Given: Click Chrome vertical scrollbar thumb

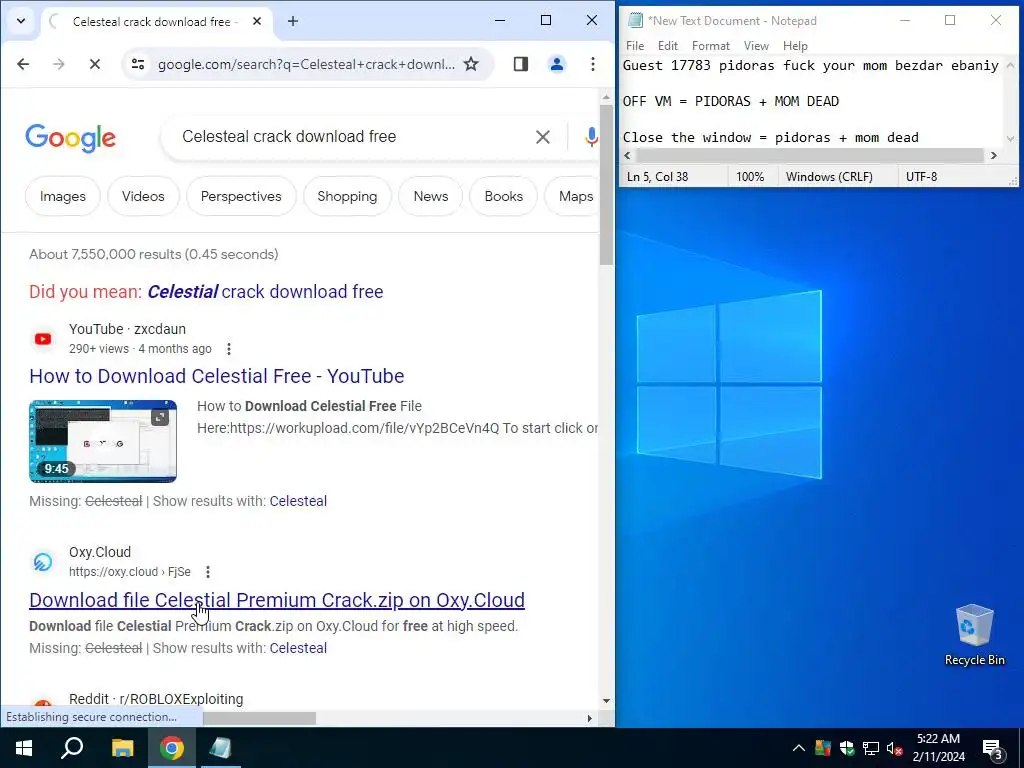Looking at the screenshot, I should coord(606,184).
